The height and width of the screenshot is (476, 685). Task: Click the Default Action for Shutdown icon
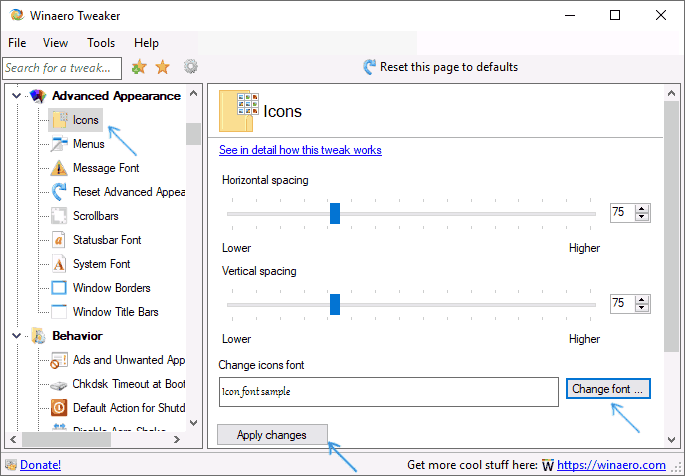point(59,408)
